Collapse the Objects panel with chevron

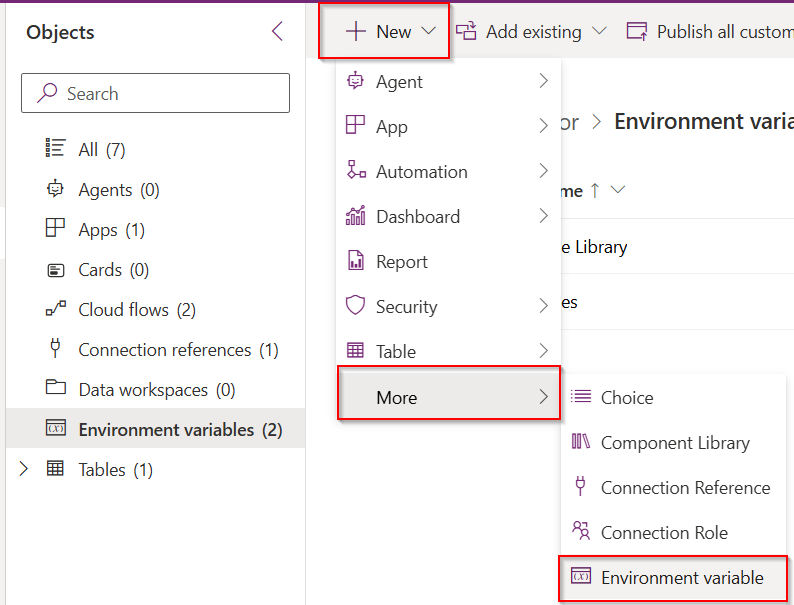coord(278,32)
